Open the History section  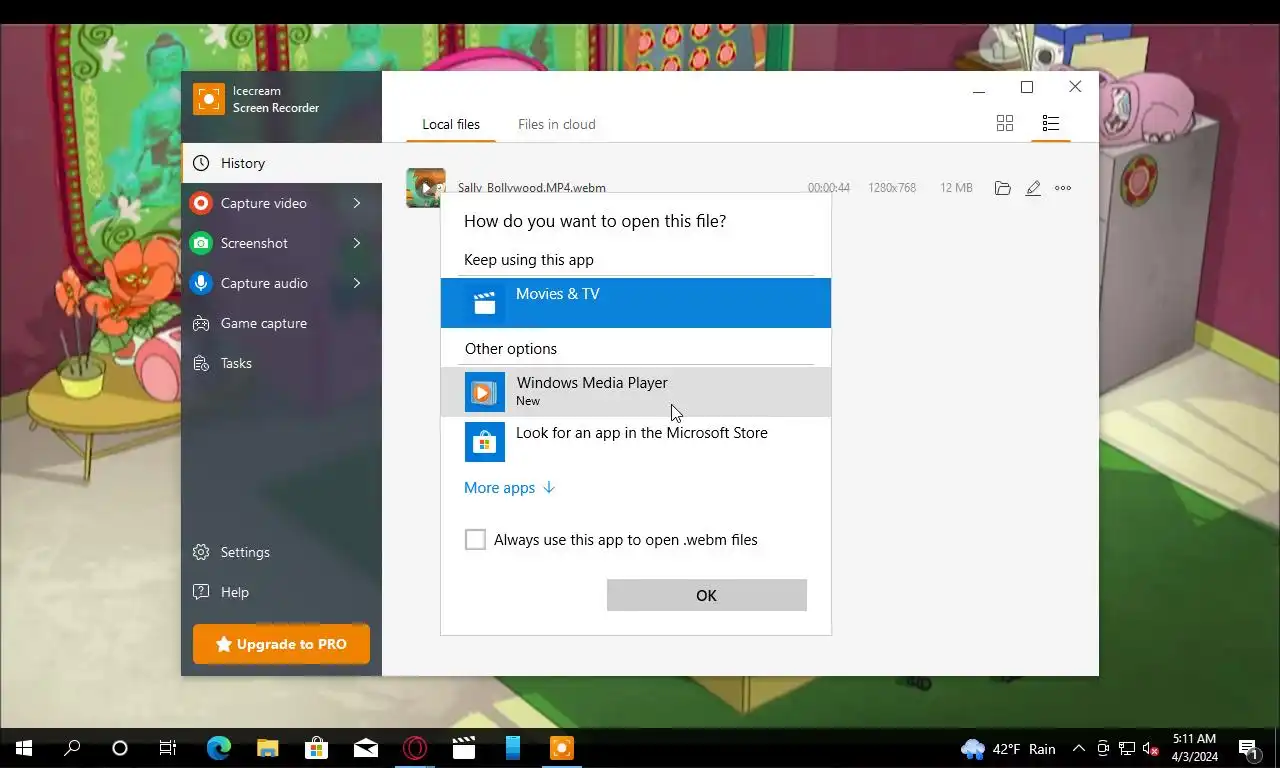[282, 163]
